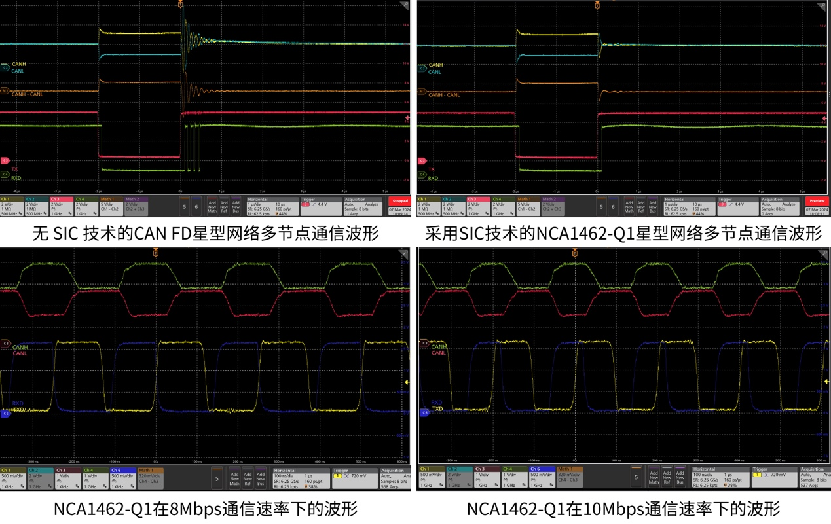This screenshot has width=831, height=524.
Task: Open Horizontal settings badge in no-SIC panel
Action: (x=272, y=206)
